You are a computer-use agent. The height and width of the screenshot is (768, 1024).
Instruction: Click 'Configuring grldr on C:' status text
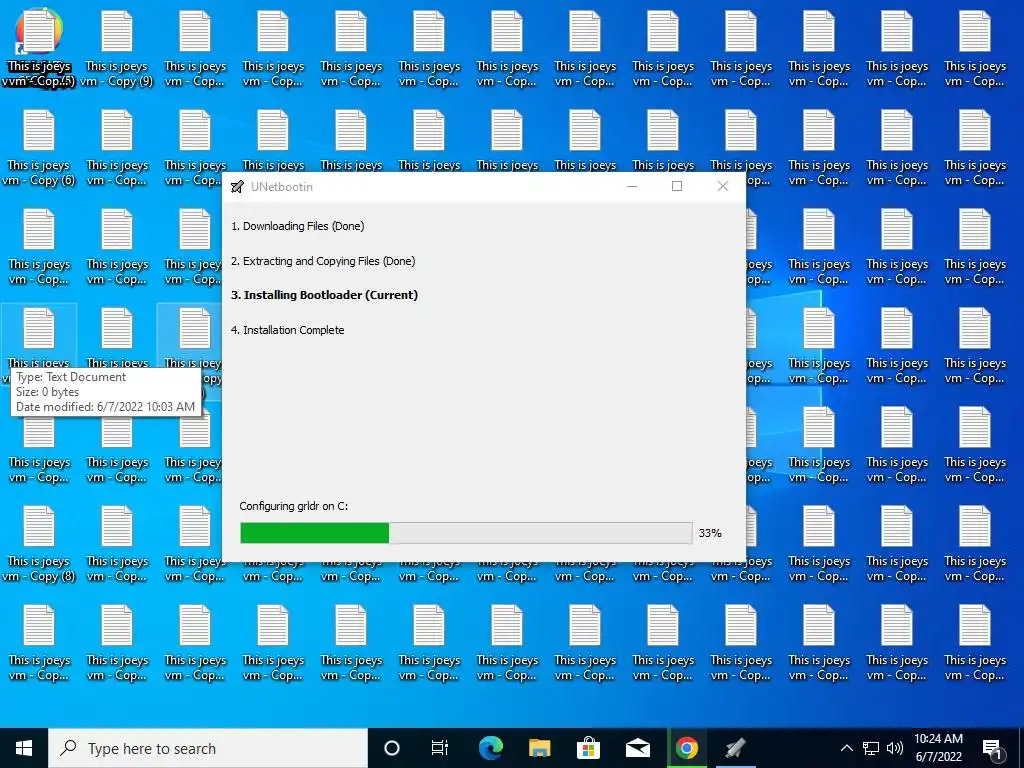[x=294, y=506]
